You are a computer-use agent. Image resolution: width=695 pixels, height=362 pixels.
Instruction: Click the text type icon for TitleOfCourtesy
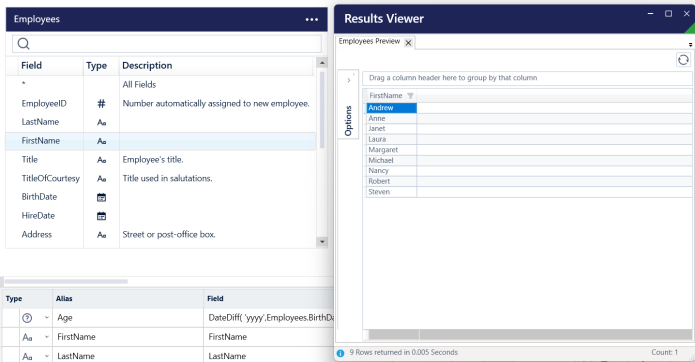102,179
